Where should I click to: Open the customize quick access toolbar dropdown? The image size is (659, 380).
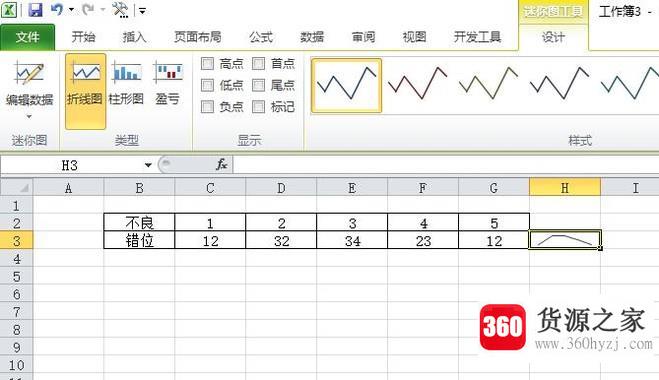[142, 11]
